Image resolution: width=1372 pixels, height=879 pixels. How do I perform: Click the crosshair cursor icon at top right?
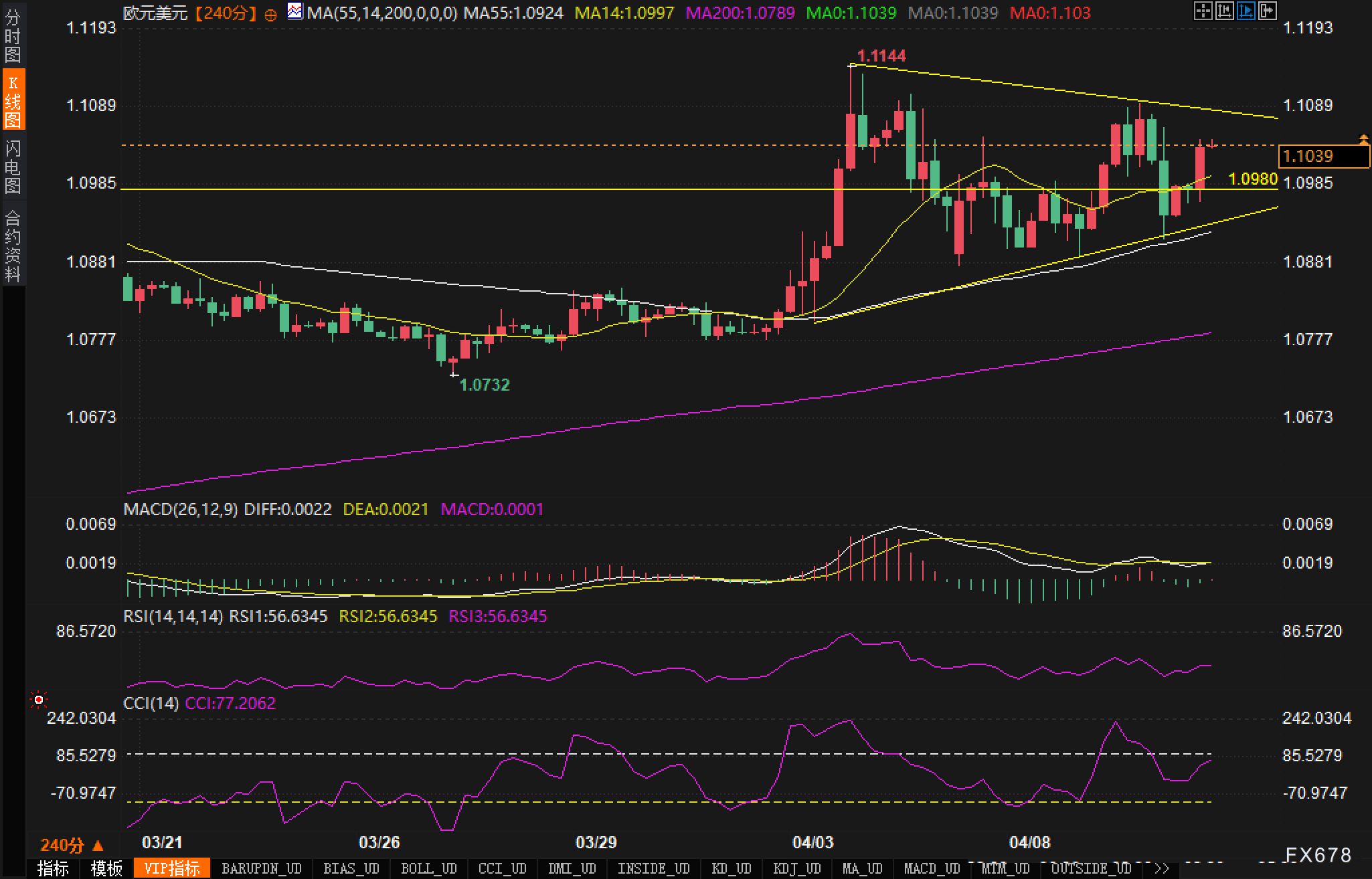click(1203, 11)
